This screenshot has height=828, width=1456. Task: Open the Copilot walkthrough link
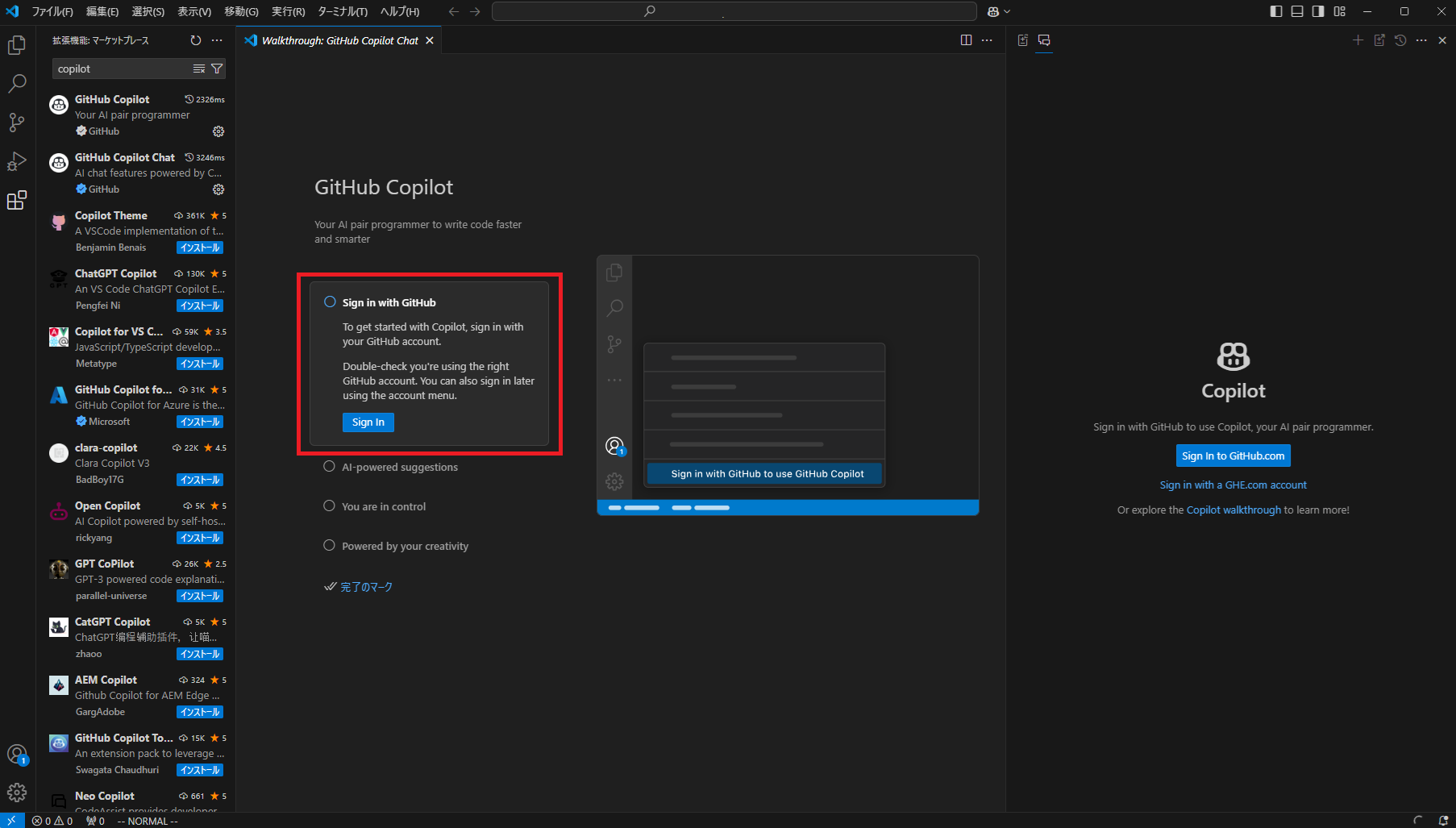click(1233, 509)
